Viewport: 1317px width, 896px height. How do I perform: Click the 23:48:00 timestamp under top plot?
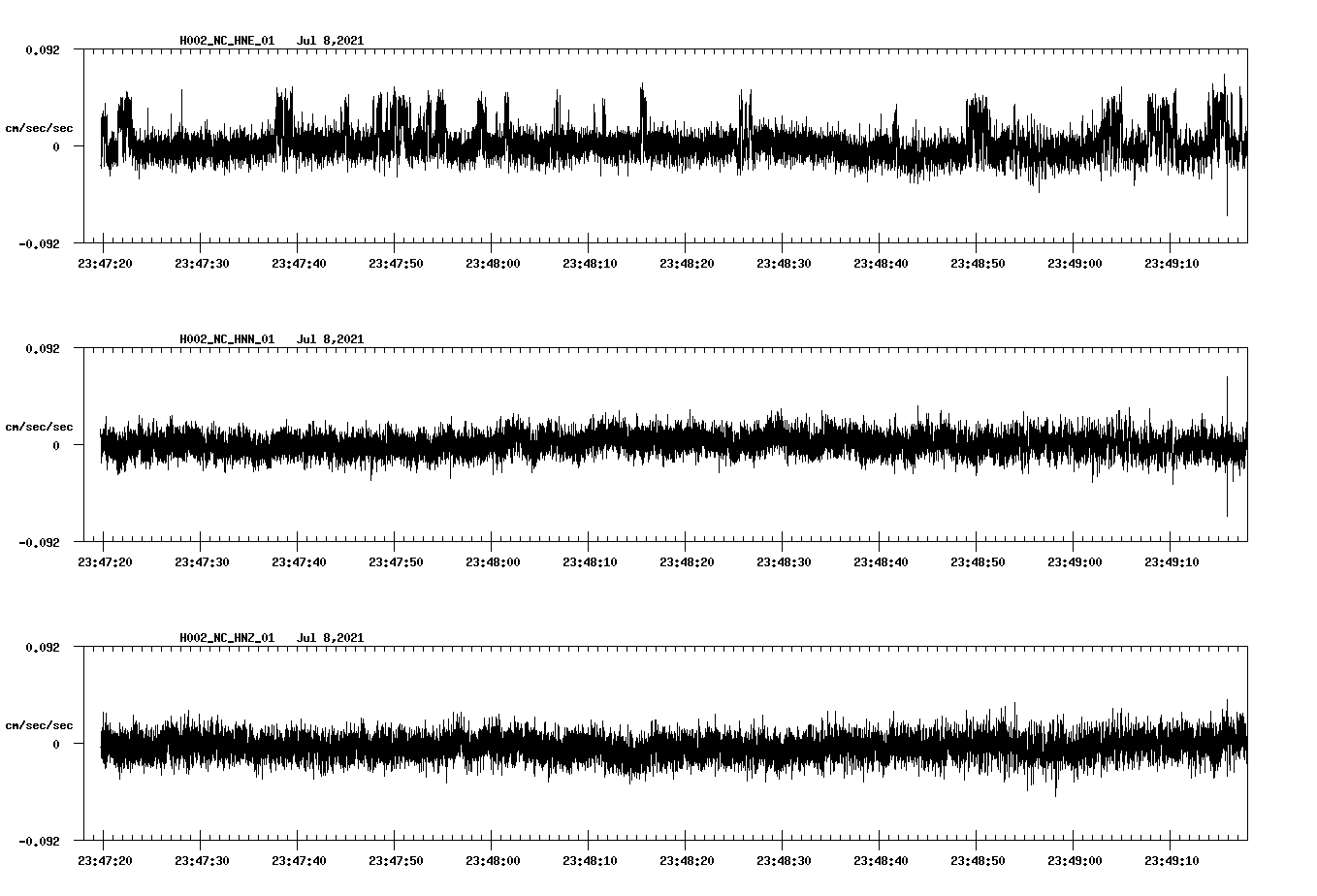pos(495,261)
